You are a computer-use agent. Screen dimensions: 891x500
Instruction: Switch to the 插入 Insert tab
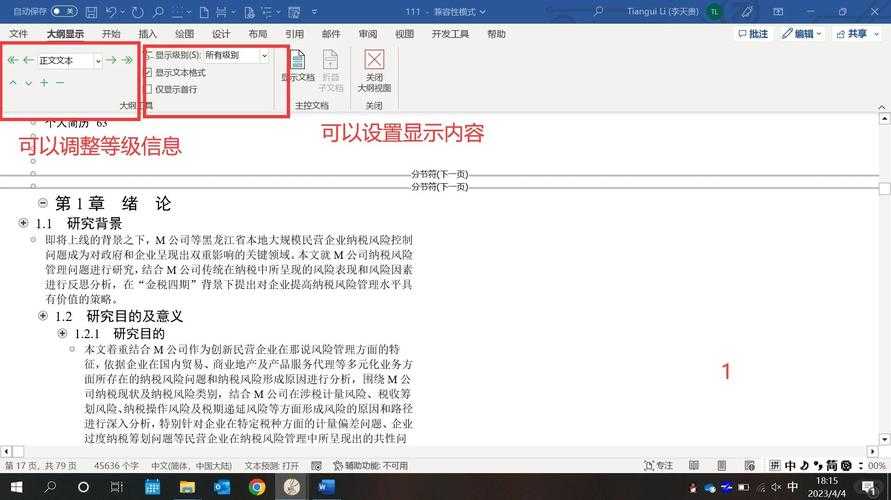click(147, 34)
